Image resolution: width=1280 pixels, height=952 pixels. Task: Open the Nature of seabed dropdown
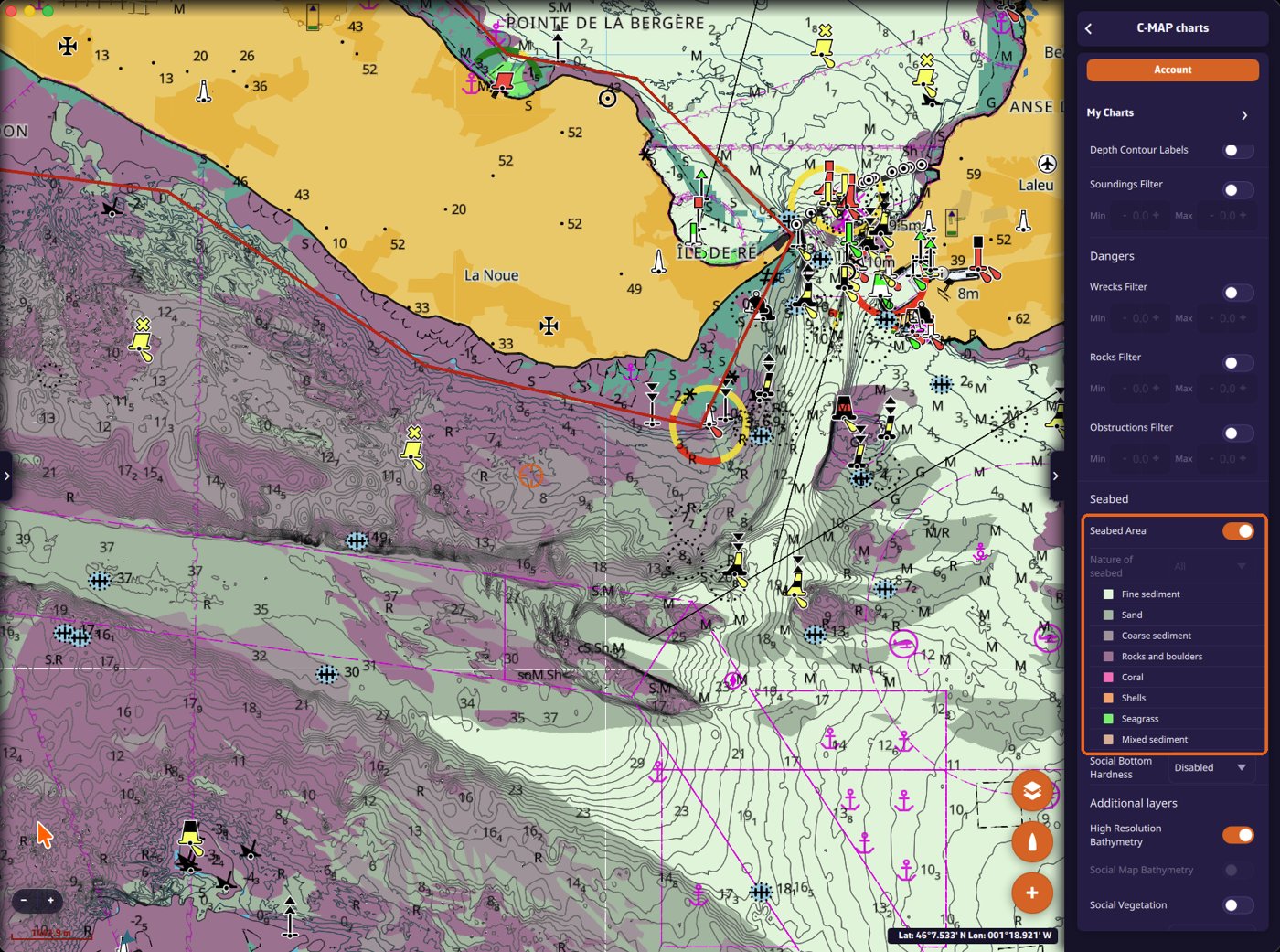(1211, 566)
